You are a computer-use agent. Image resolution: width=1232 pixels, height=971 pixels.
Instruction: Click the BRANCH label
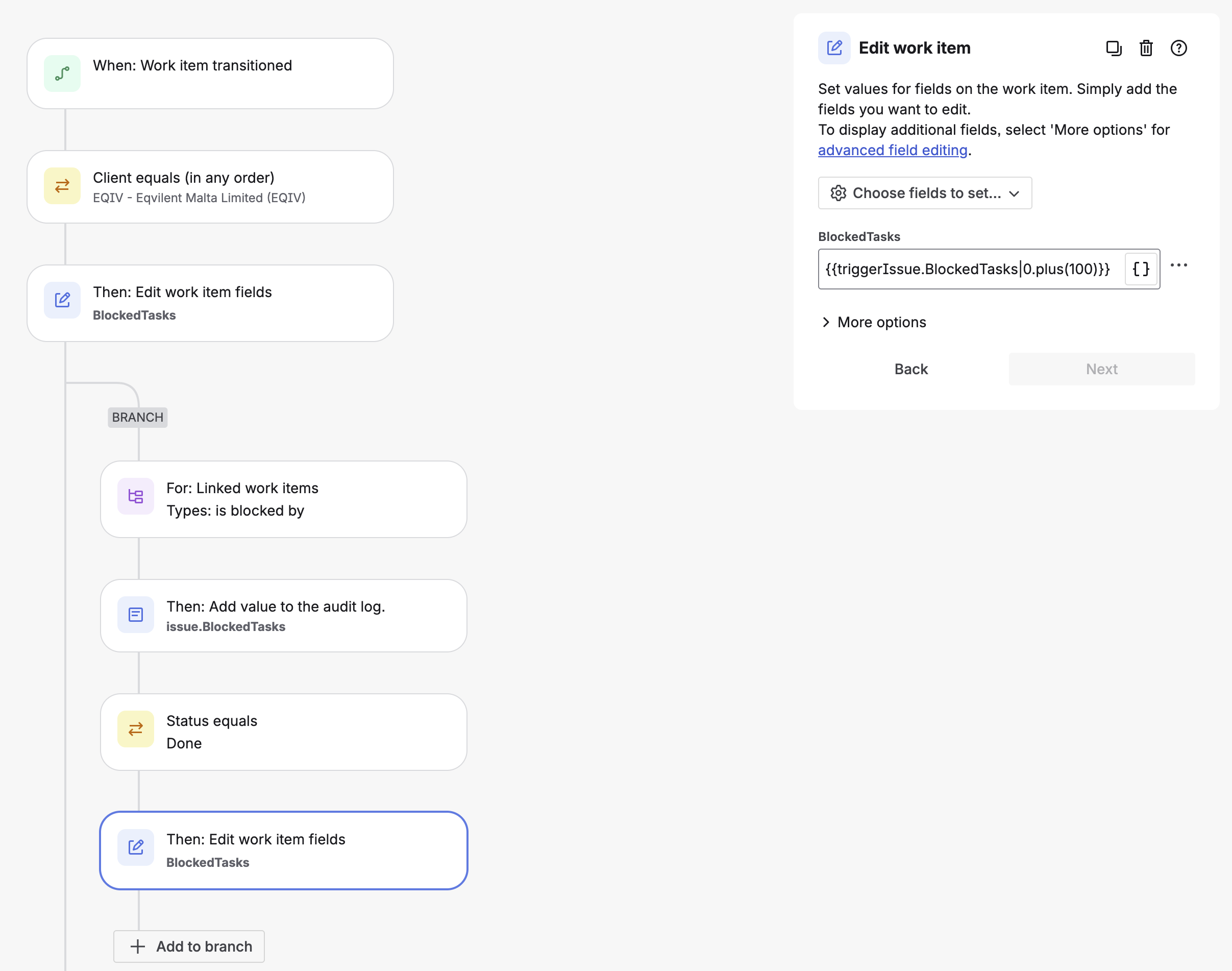137,417
